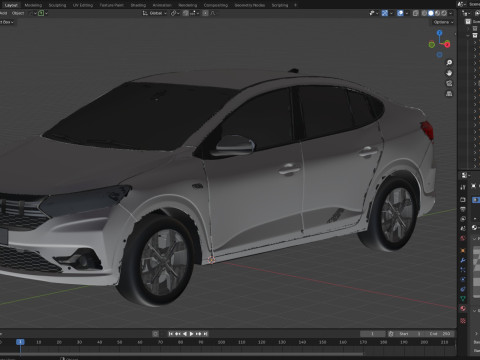Open the viewport shading options dropdown
This screenshot has width=480, height=360.
[450, 13]
